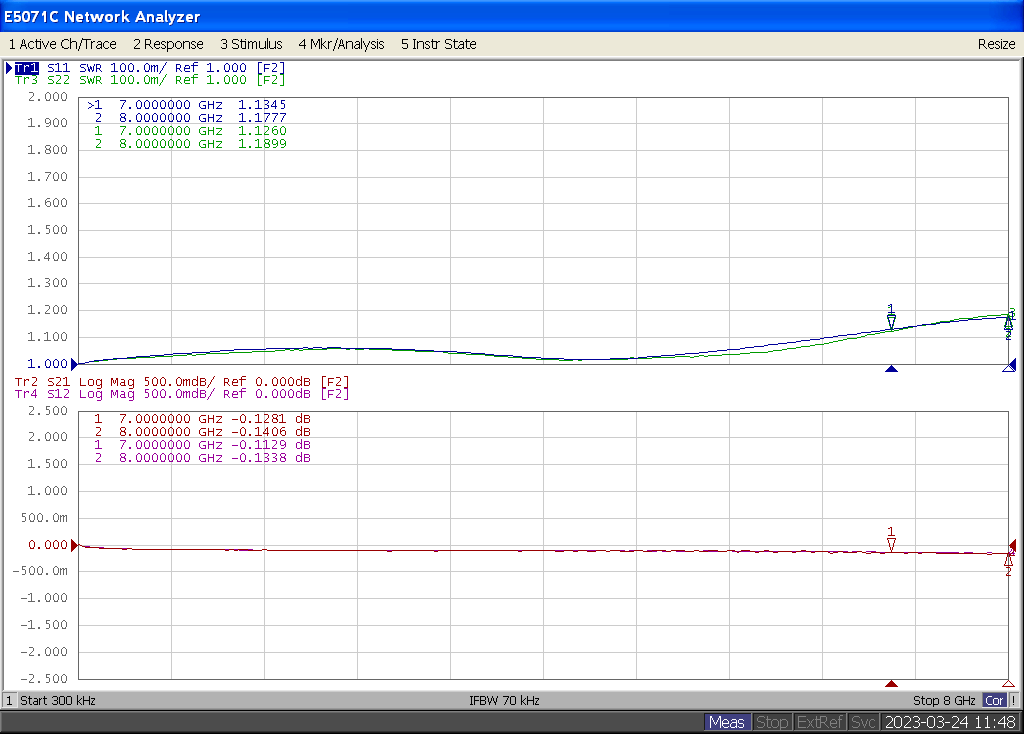Expand the 2 Response menu

(168, 44)
